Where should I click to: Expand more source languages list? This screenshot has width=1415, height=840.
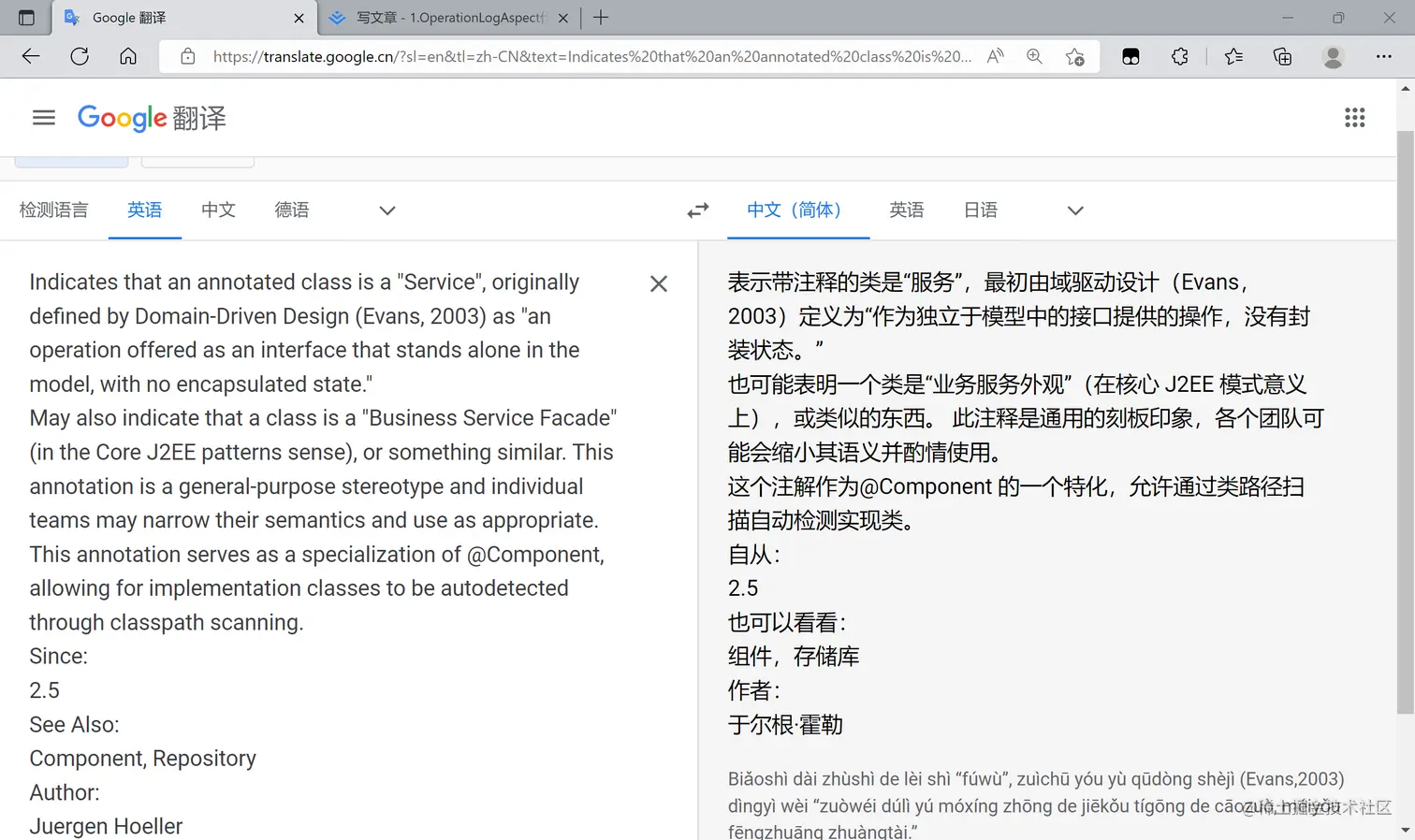click(387, 210)
